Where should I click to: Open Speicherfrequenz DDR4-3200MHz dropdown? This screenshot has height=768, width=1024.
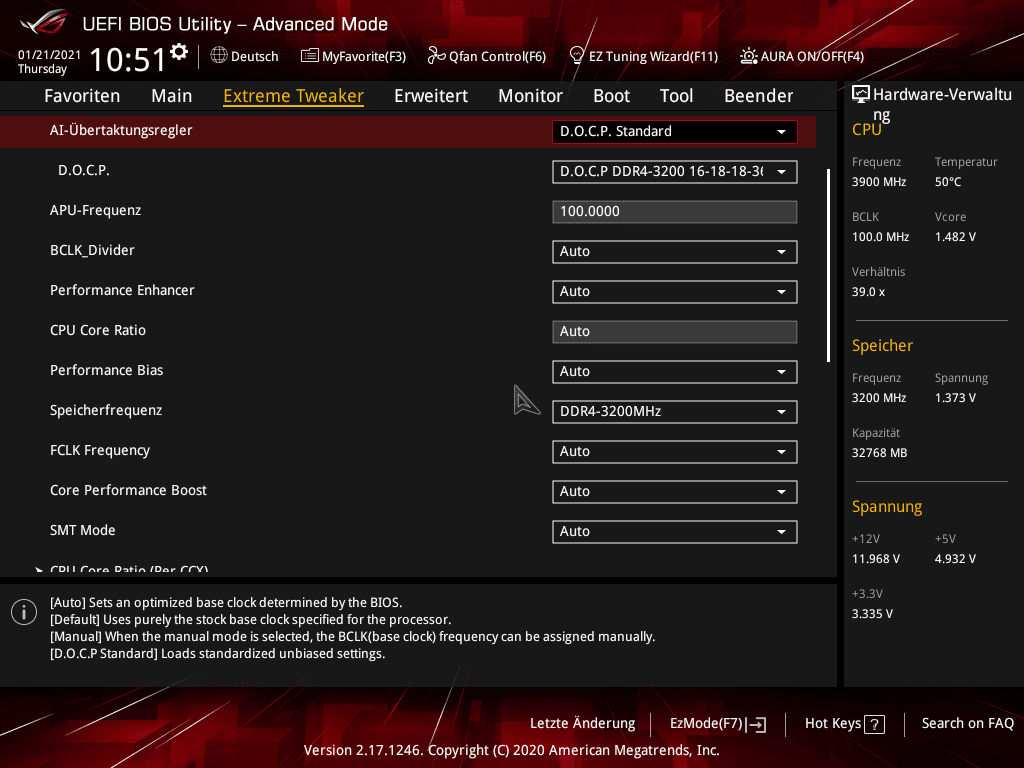675,411
